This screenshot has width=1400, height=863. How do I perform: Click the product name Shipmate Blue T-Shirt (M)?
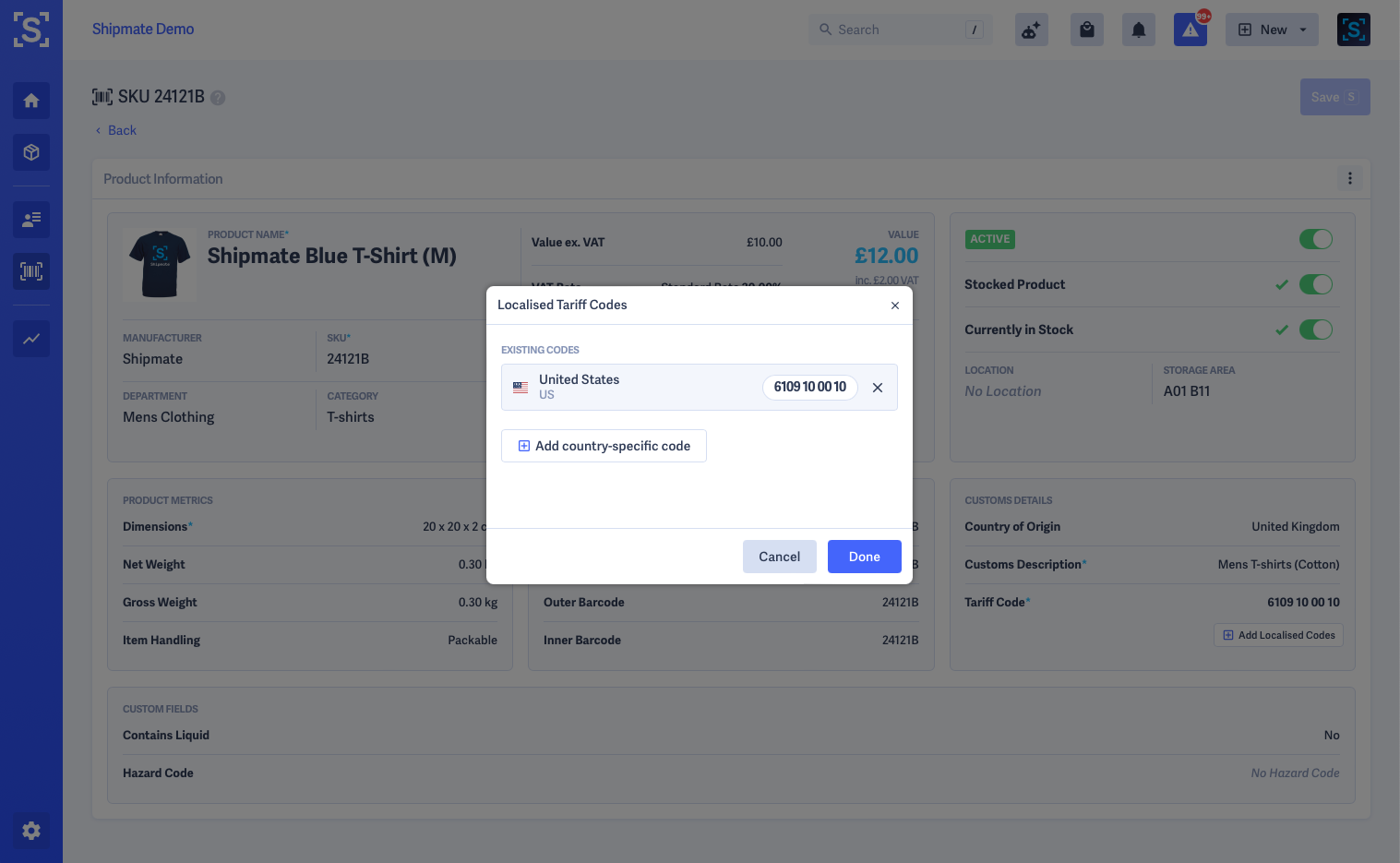point(332,256)
